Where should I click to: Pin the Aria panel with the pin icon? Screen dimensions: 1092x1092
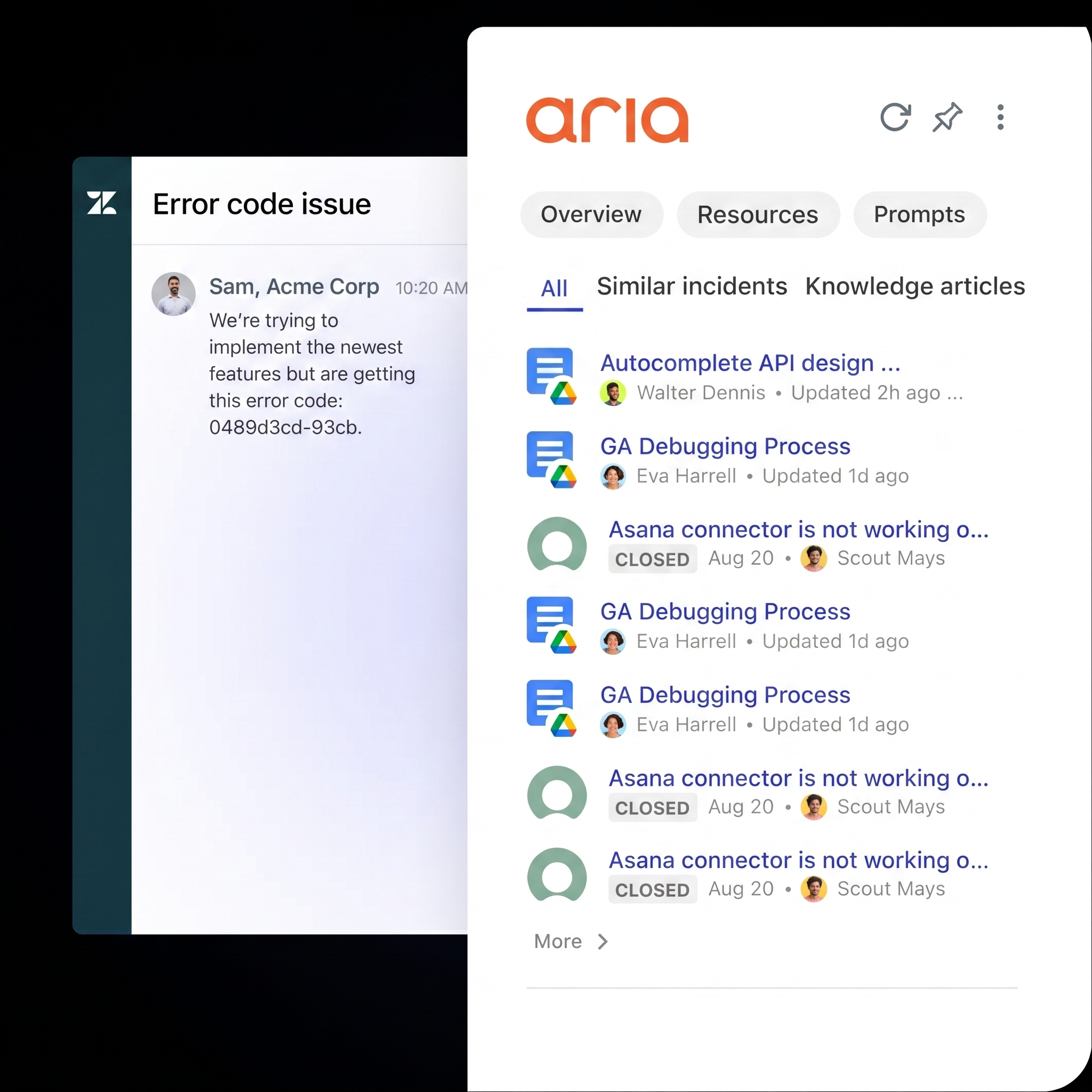pos(948,117)
